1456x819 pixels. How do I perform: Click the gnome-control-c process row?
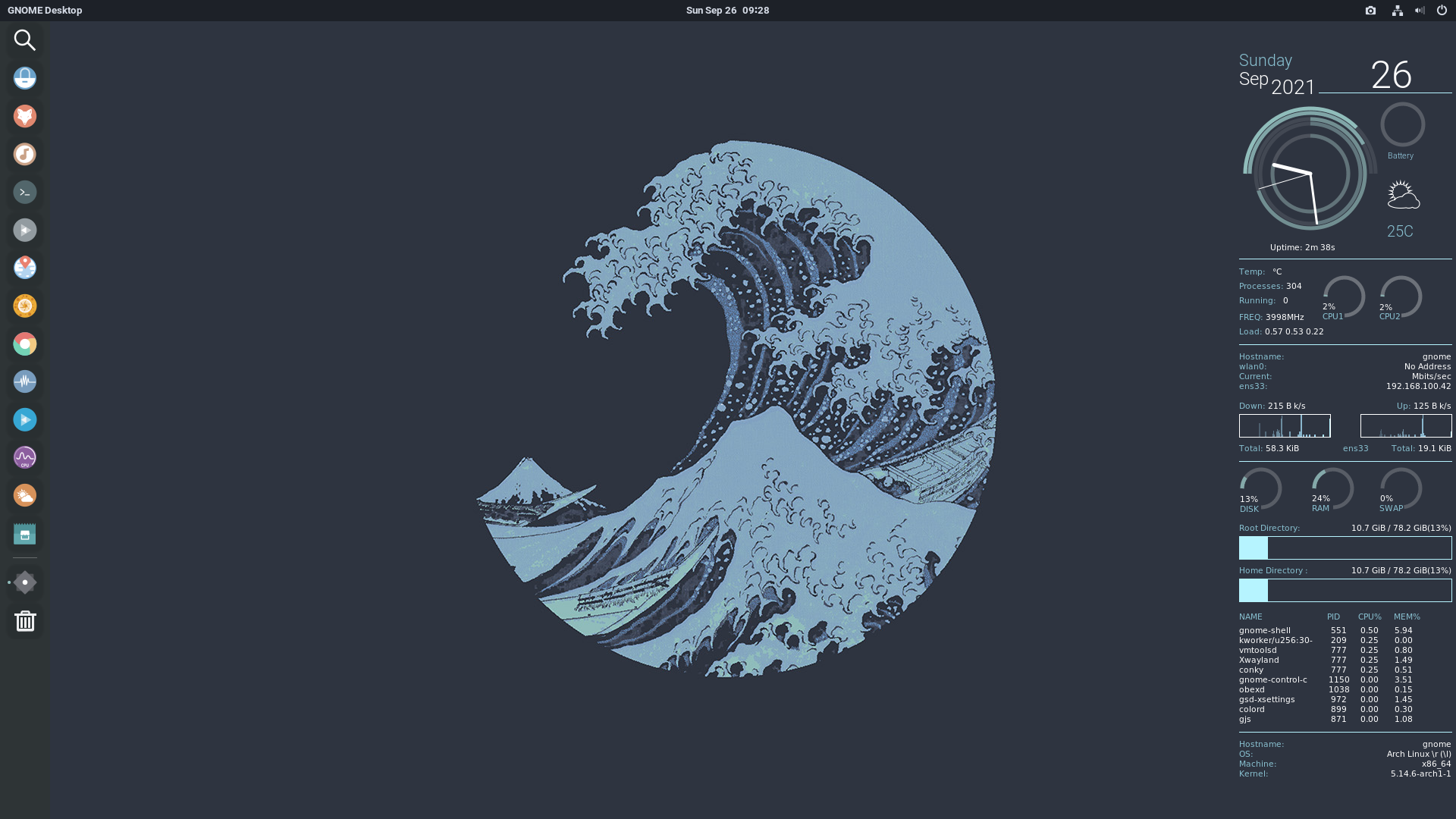[x=1326, y=679]
